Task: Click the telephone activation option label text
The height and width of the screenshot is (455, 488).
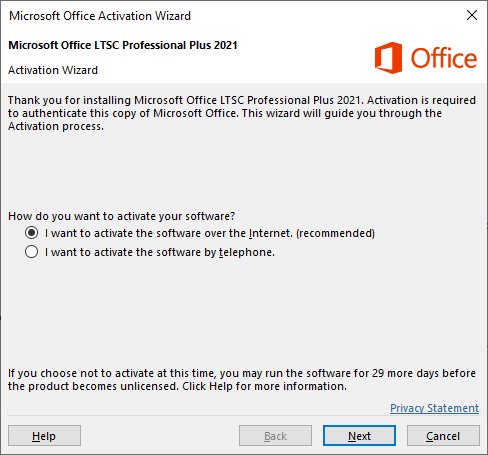Action: (160, 252)
